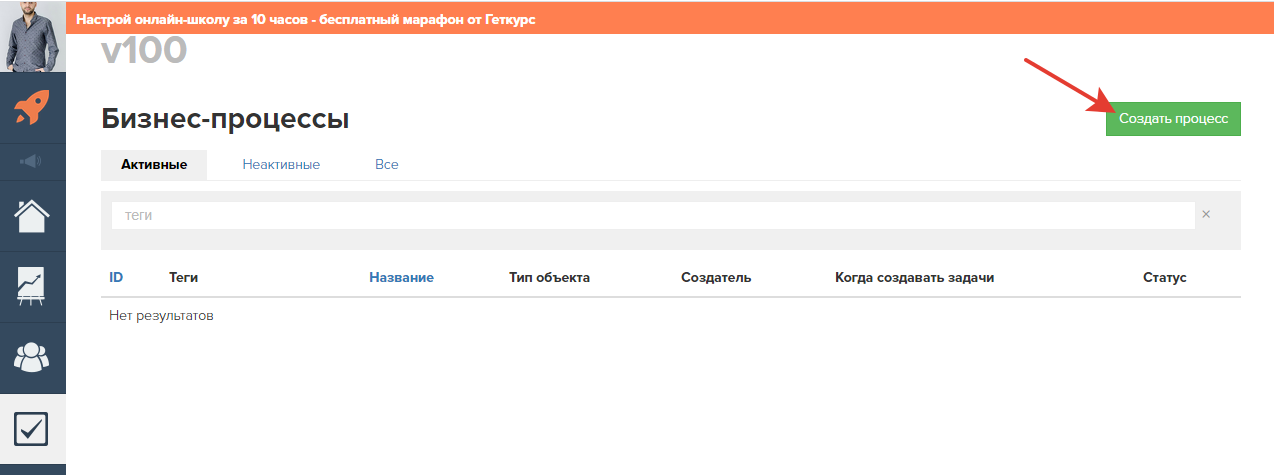Click the Тип объекта column header
The width and height of the screenshot is (1274, 475).
pyautogui.click(x=549, y=277)
